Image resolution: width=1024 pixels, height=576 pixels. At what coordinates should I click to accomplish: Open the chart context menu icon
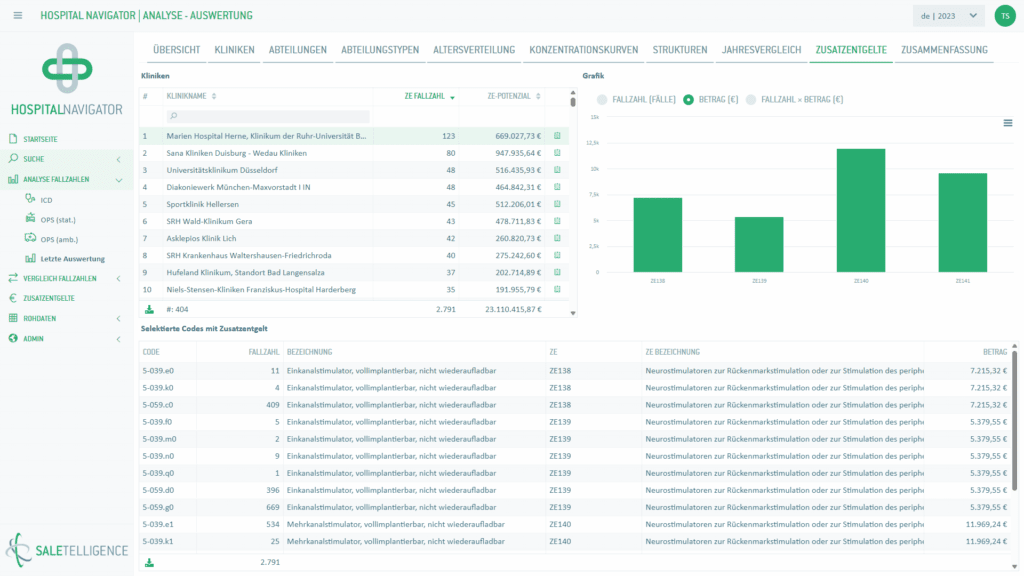[x=1008, y=123]
